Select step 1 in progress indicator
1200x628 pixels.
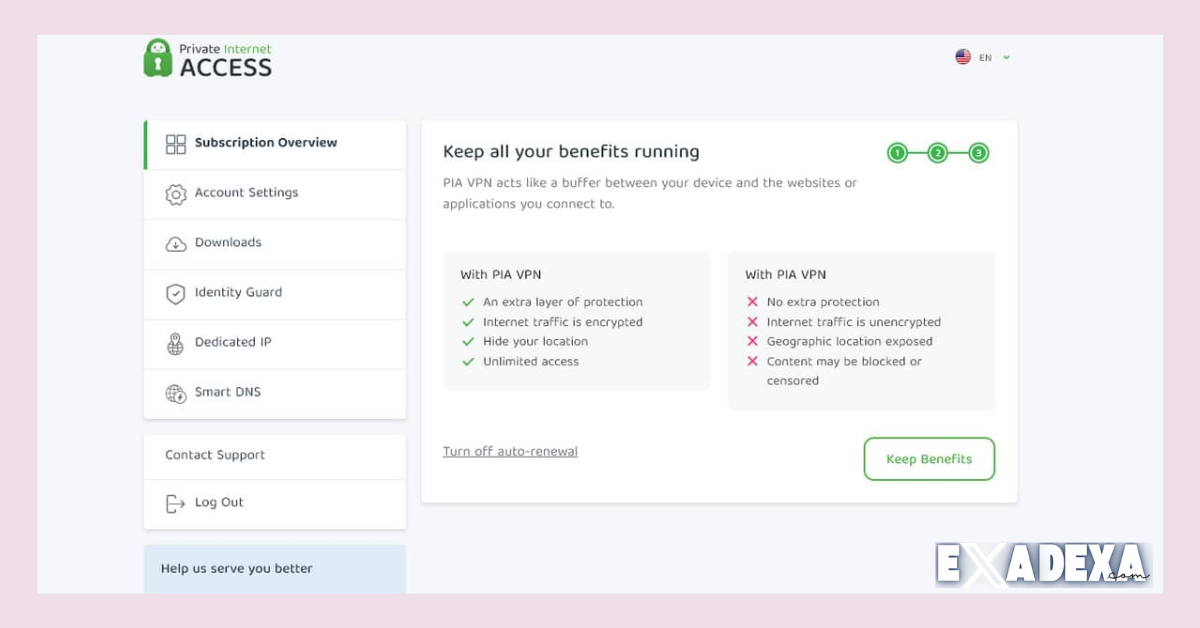point(897,153)
